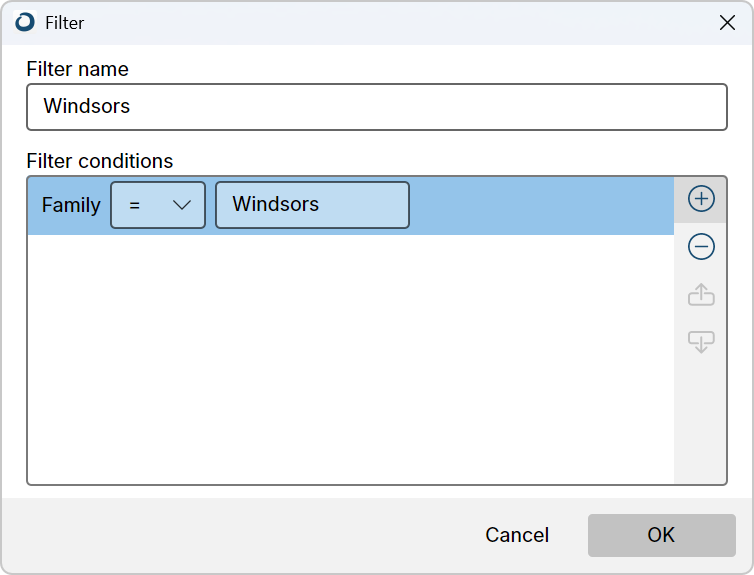Confirm the filter with OK button
The width and height of the screenshot is (754, 575).
tap(661, 535)
